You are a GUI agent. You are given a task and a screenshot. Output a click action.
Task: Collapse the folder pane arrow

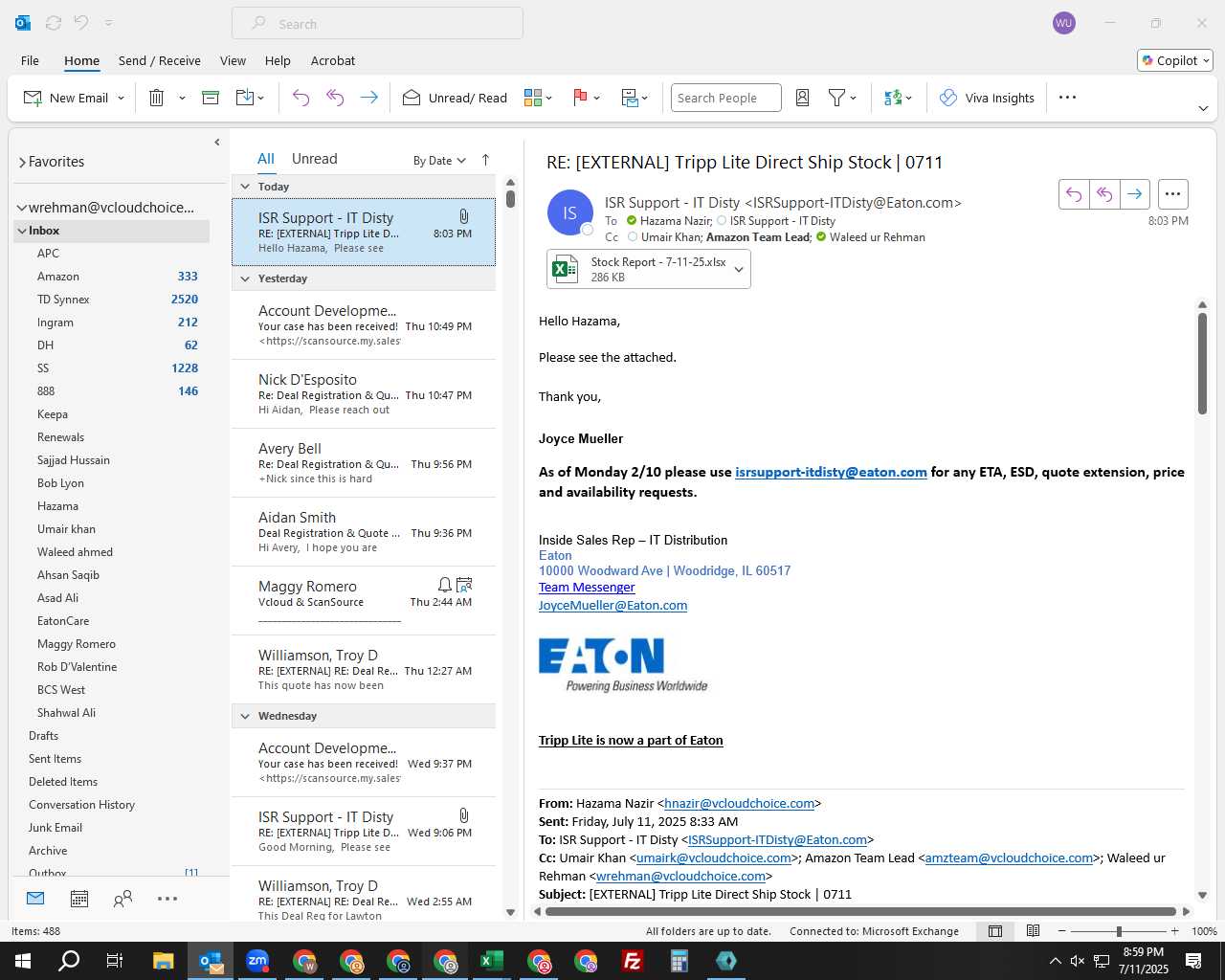click(217, 143)
